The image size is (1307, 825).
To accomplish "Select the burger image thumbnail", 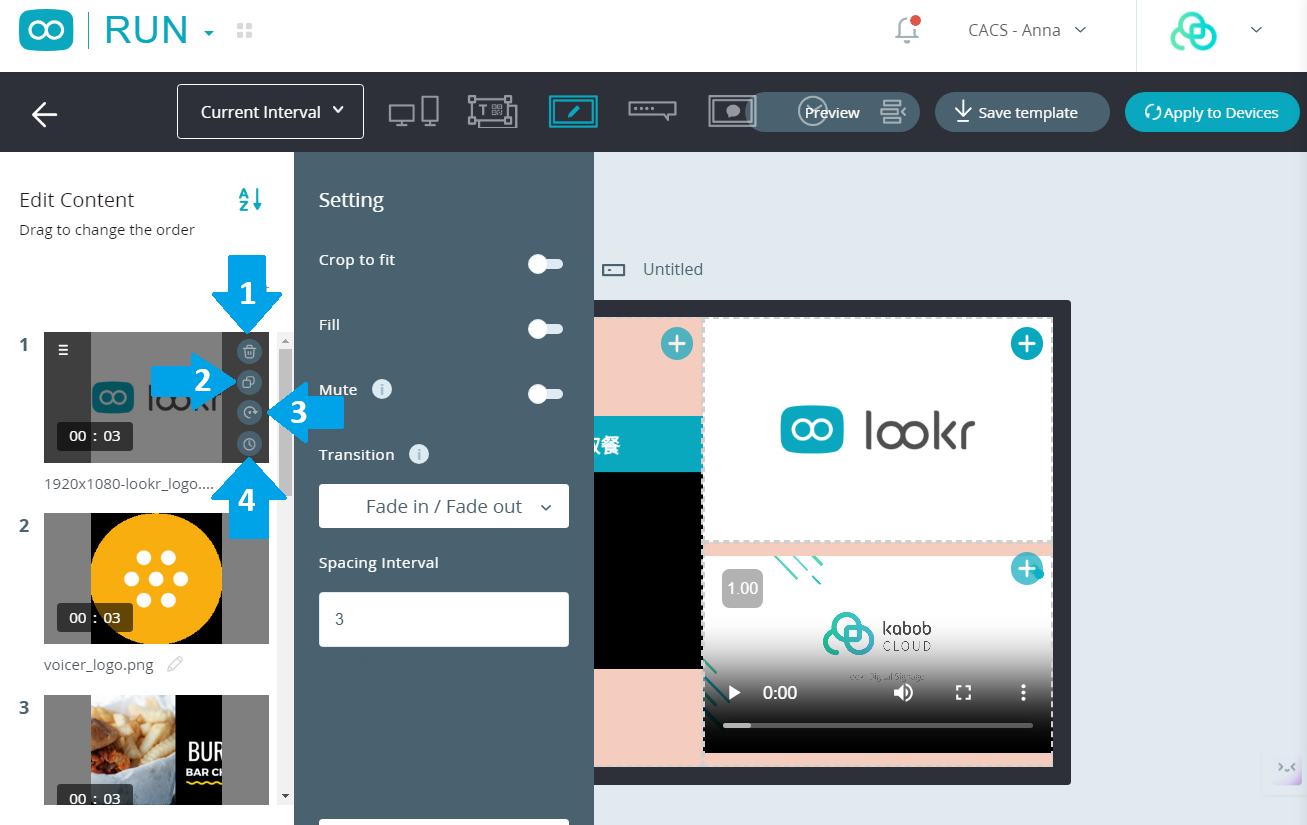I will pyautogui.click(x=156, y=750).
